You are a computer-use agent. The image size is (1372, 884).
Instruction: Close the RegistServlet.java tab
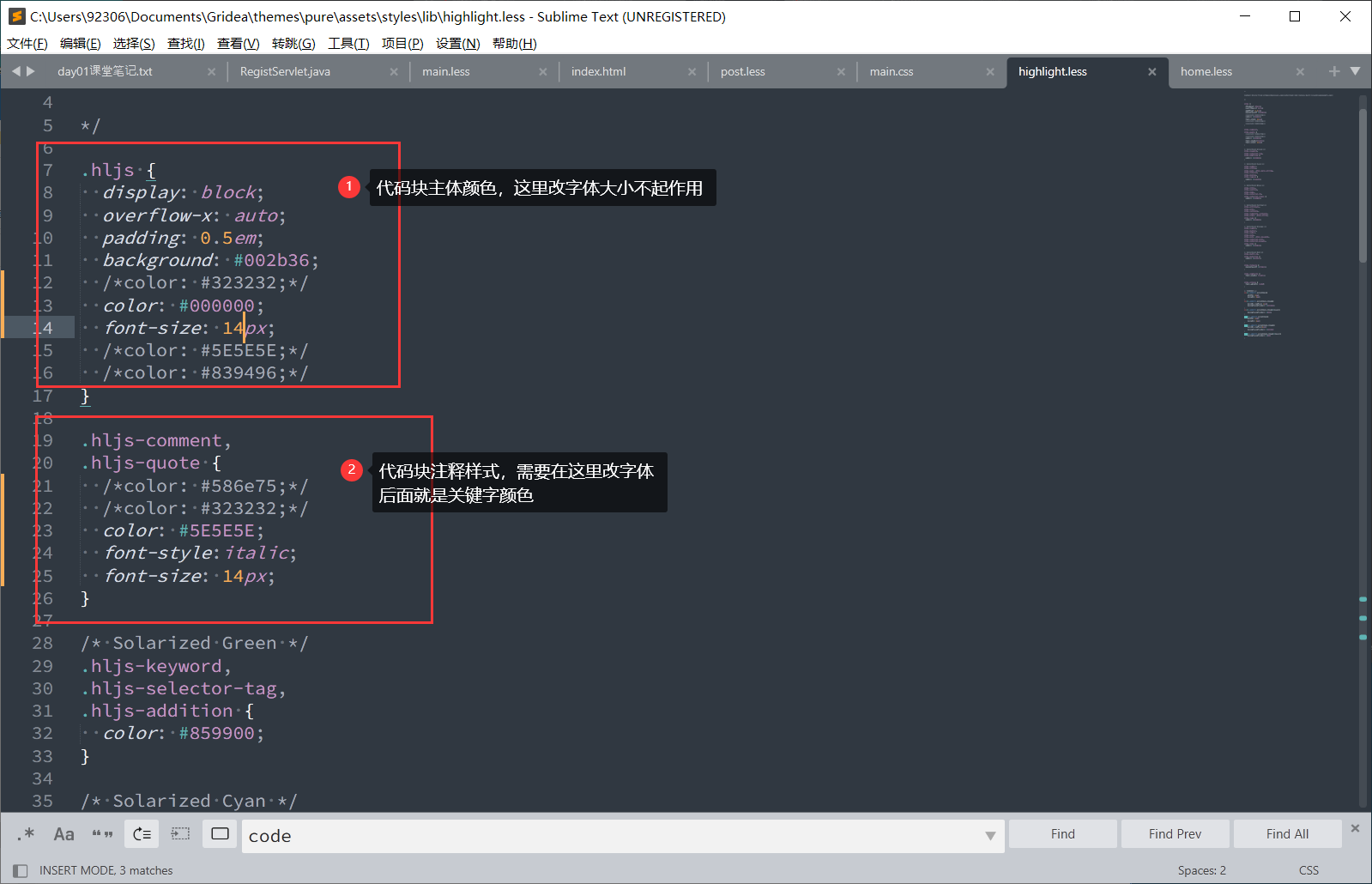(x=394, y=72)
